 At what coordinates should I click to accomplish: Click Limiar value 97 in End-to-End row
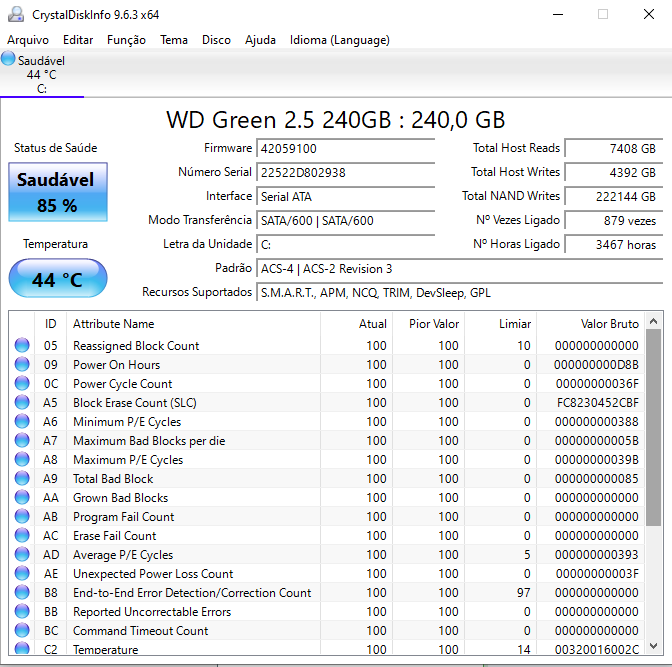click(523, 592)
